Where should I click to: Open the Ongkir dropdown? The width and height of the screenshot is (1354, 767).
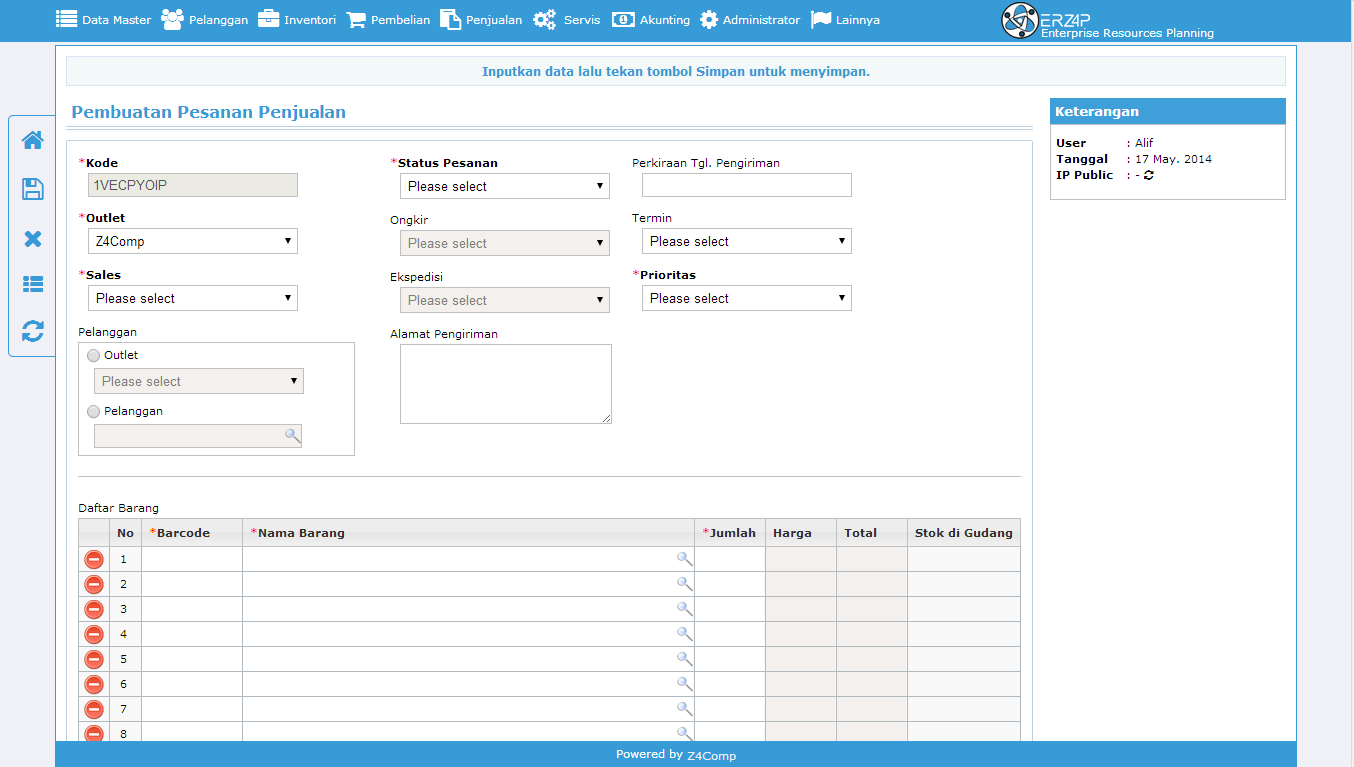pyautogui.click(x=505, y=243)
